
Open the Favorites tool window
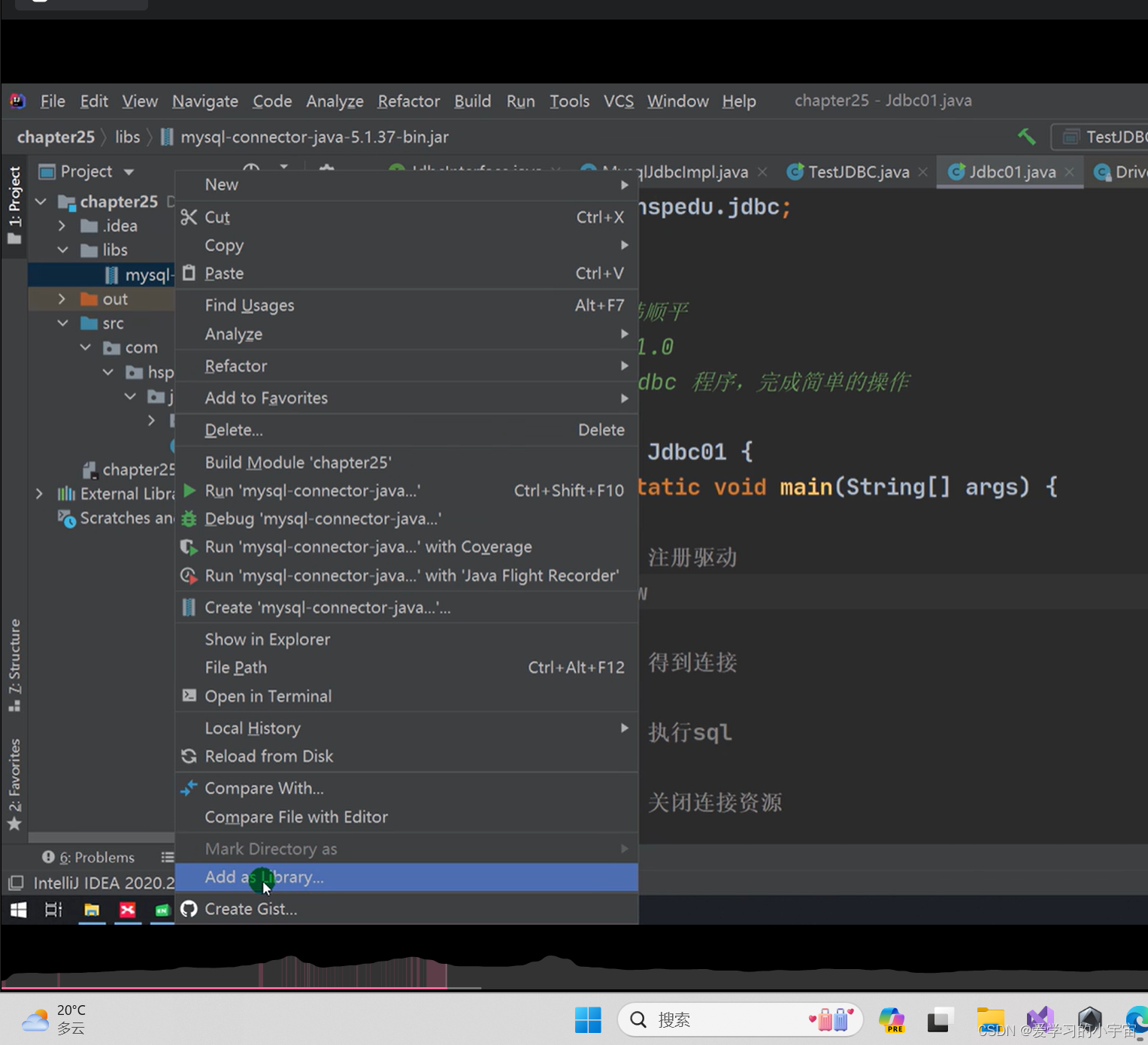point(14,785)
